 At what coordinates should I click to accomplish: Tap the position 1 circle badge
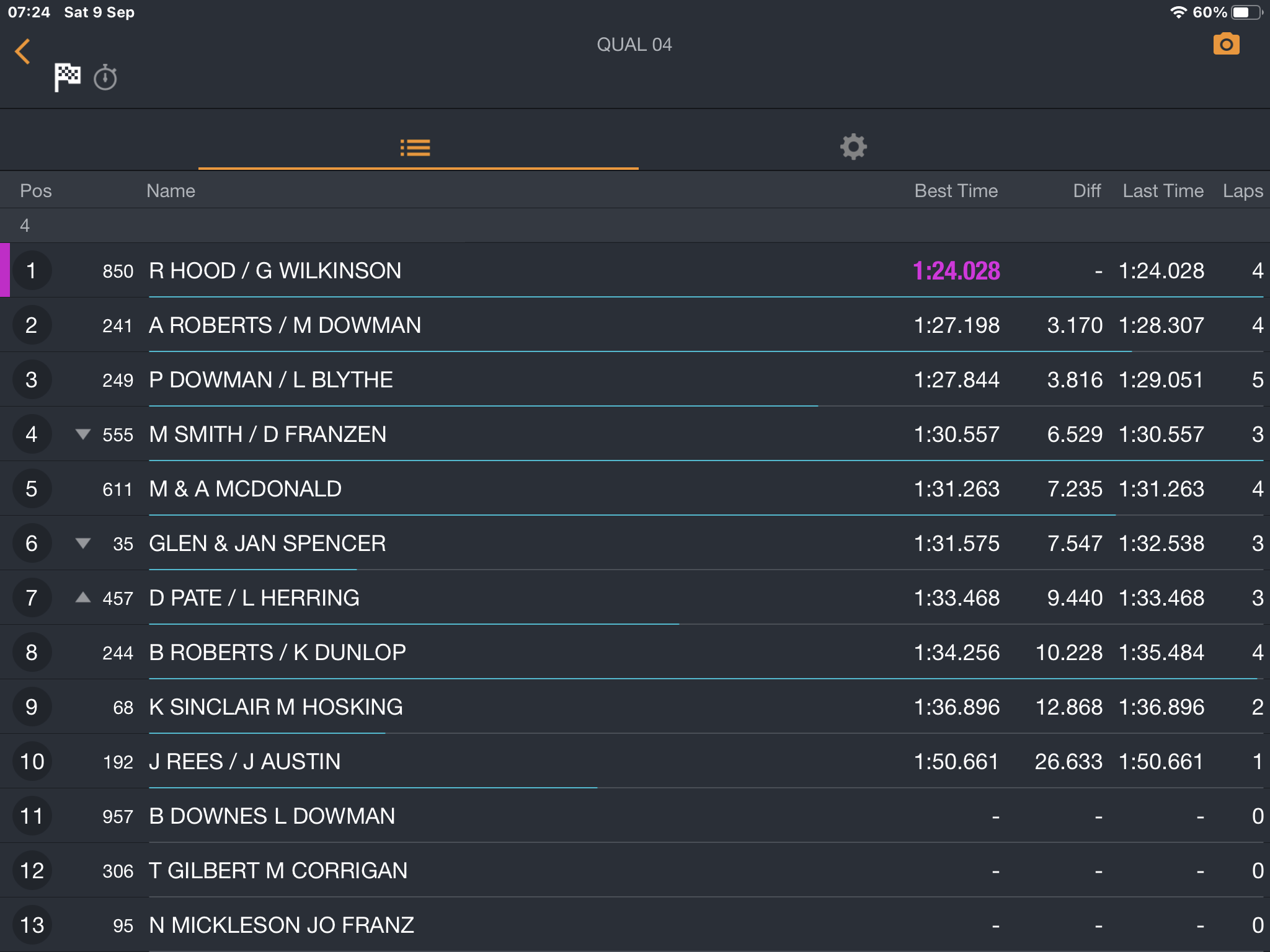pos(32,270)
